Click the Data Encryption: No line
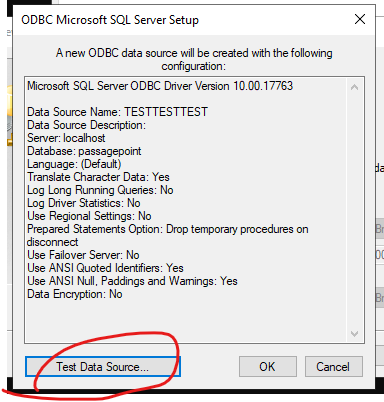384x402 pixels. pyautogui.click(x=75, y=294)
